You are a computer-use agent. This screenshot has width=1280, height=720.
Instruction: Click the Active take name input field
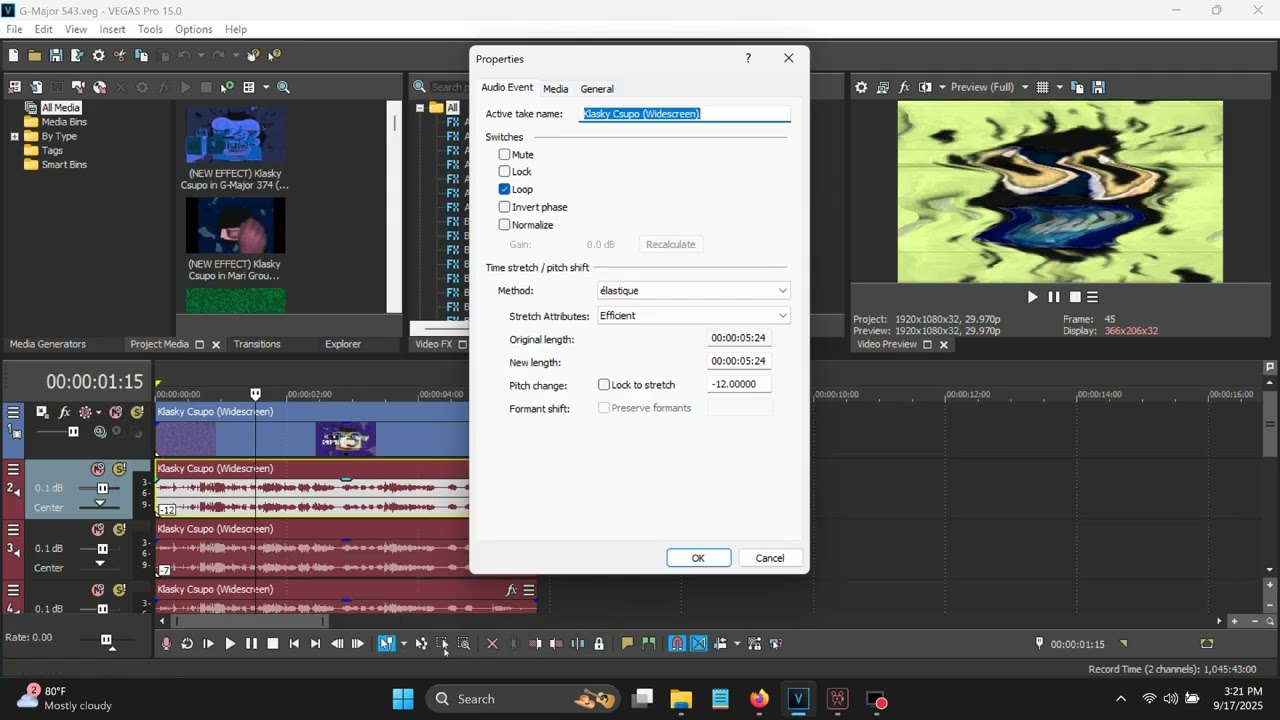pos(685,114)
